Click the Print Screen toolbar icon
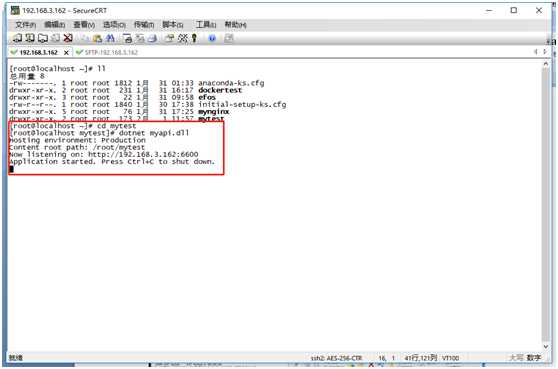Screen dimensions: 558x369 [x=127, y=38]
